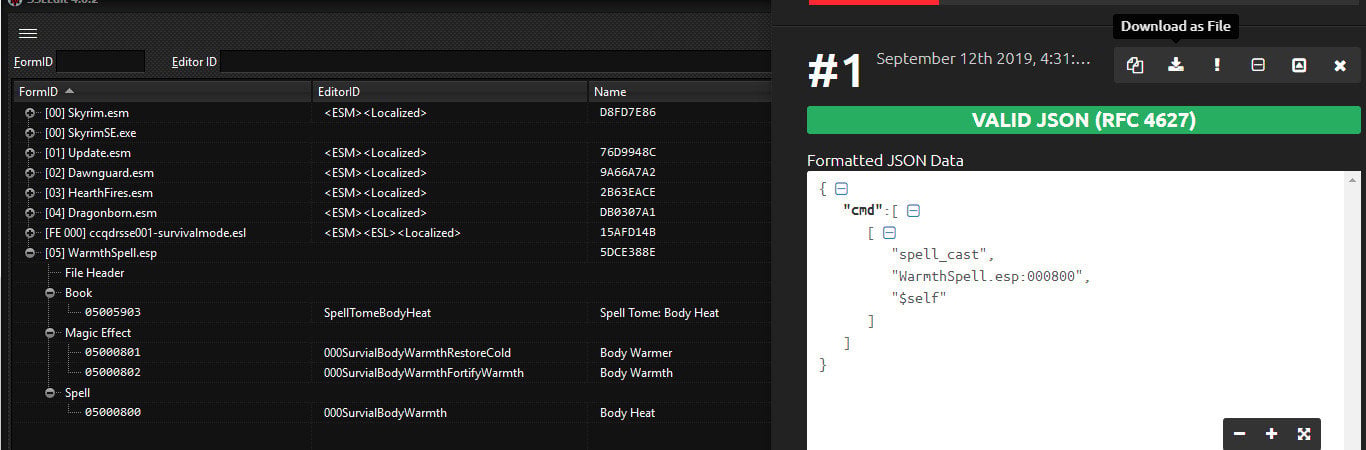Open the exclamation info icon in the JSON toolbar
The height and width of the screenshot is (450, 1366).
(1217, 65)
